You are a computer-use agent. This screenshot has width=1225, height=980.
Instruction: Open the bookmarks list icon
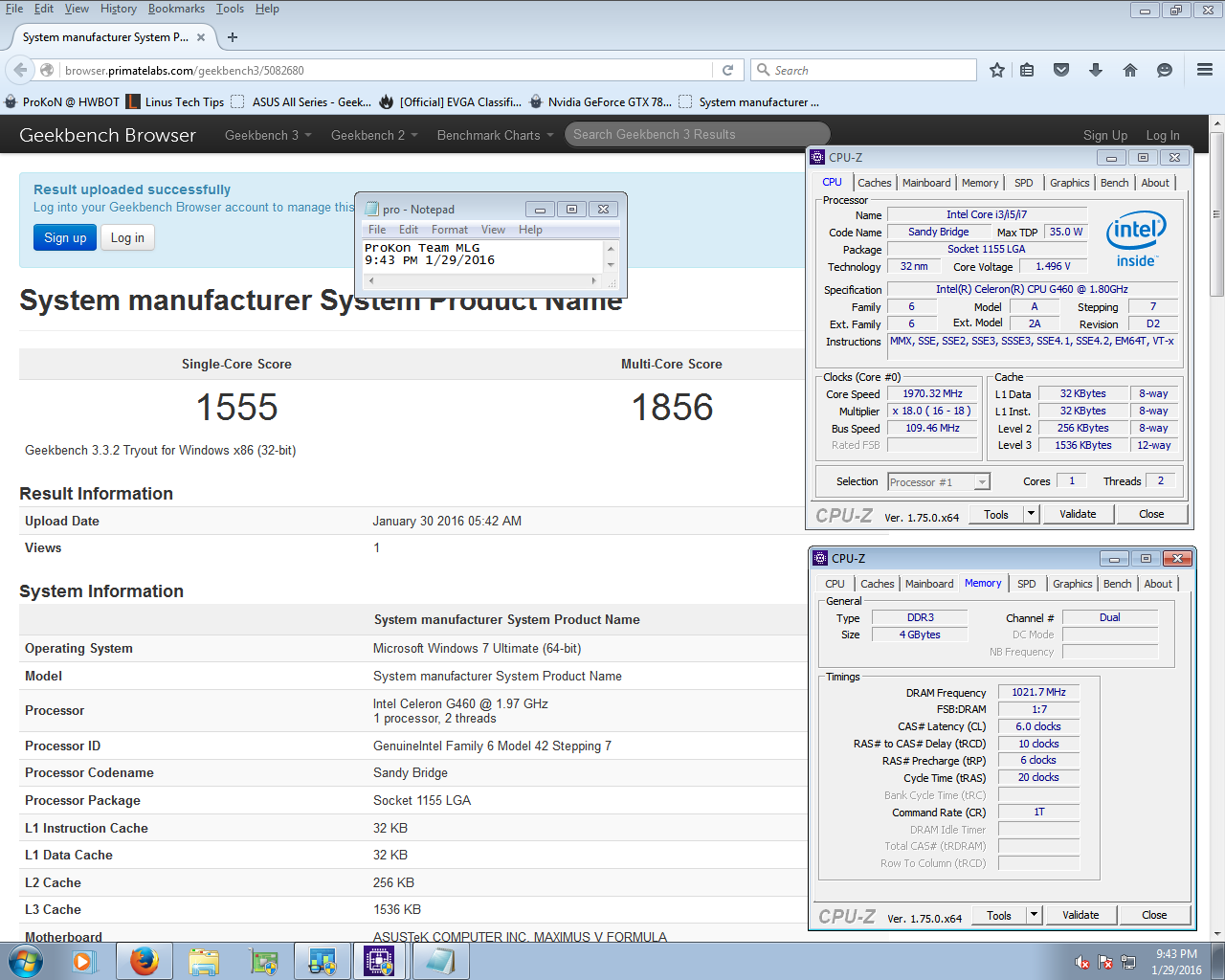[x=1027, y=70]
